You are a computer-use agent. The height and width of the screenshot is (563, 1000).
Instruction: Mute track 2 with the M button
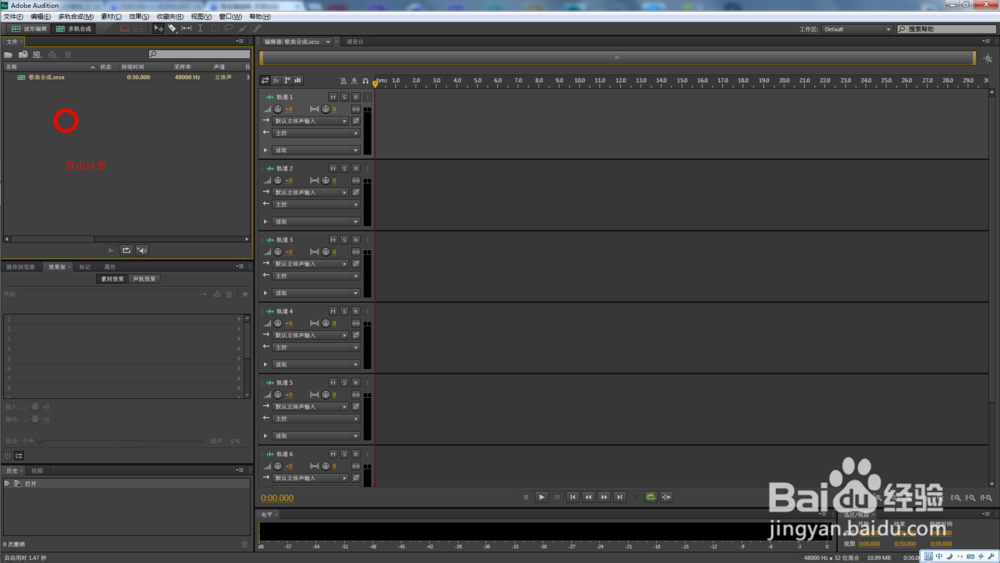click(x=333, y=168)
